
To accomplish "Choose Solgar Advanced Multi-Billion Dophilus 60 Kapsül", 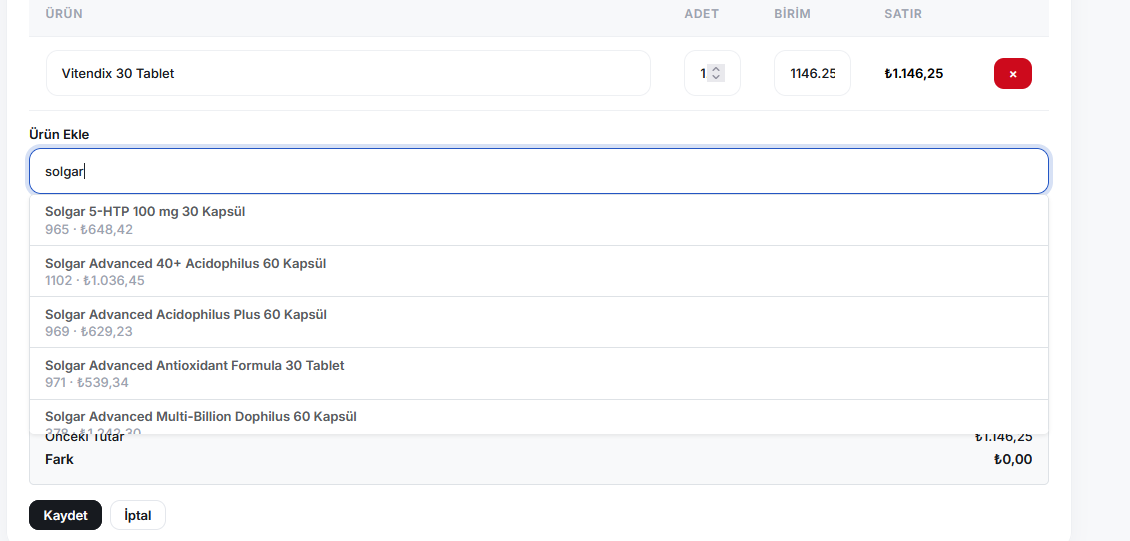I will click(x=538, y=417).
